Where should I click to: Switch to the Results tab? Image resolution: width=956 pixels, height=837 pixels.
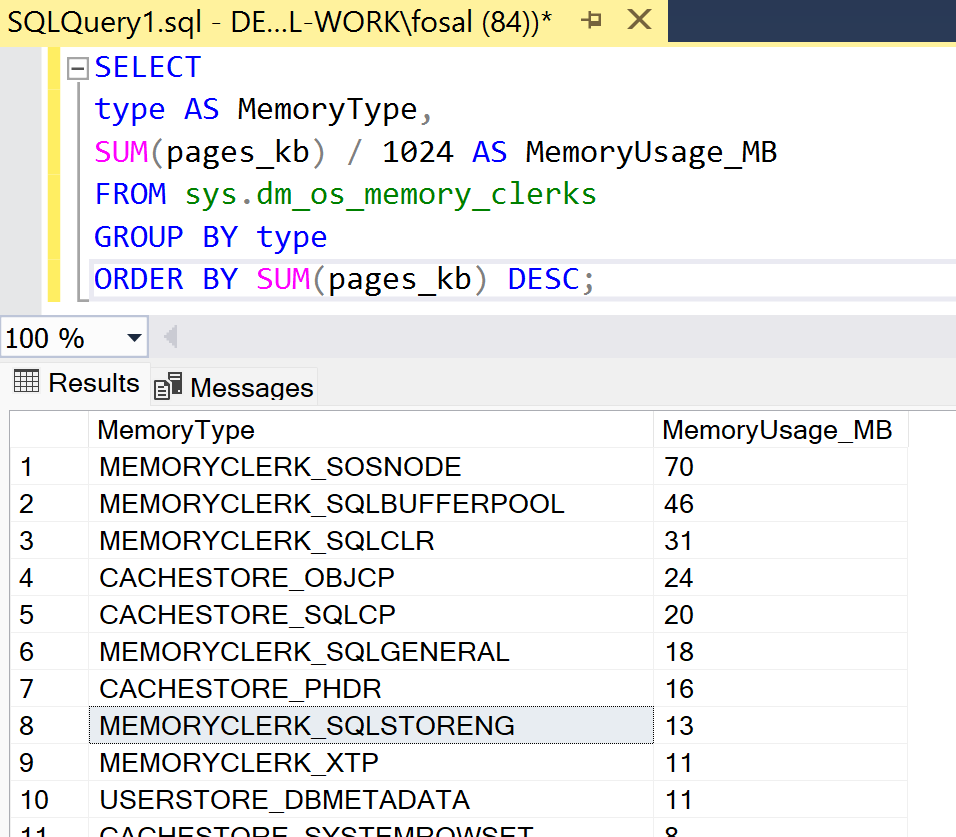[x=77, y=383]
